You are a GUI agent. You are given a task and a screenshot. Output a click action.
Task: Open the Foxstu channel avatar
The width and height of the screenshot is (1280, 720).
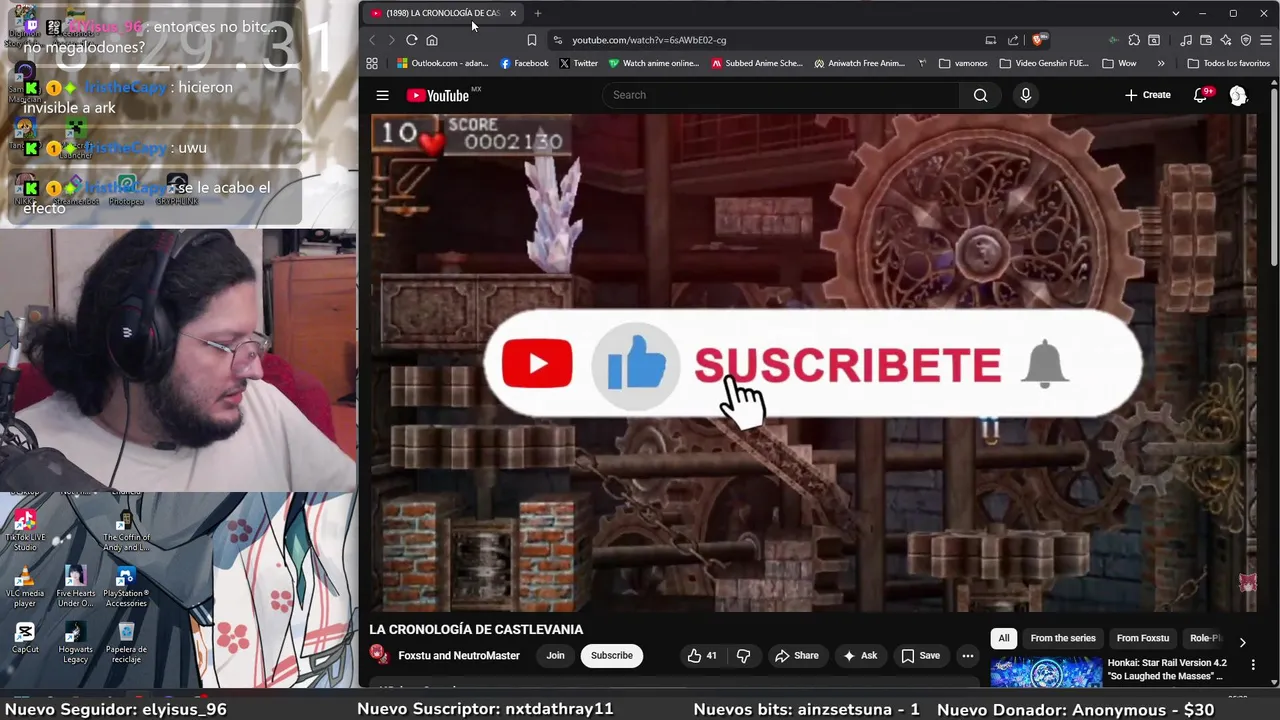tap(379, 655)
